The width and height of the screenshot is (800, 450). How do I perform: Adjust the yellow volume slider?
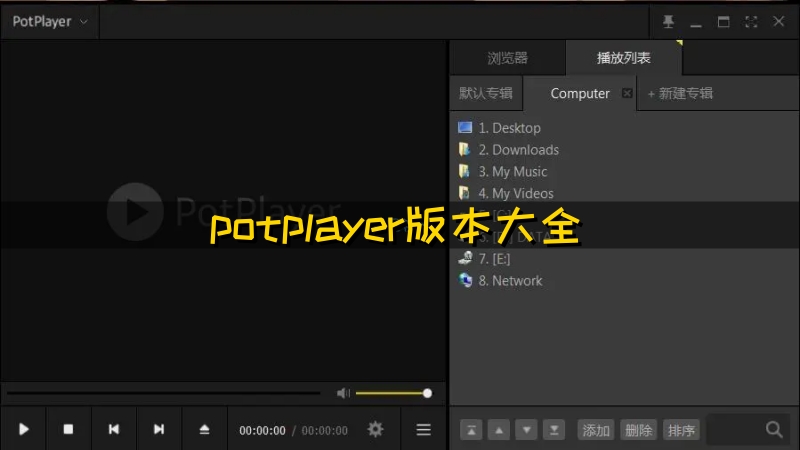click(x=394, y=393)
